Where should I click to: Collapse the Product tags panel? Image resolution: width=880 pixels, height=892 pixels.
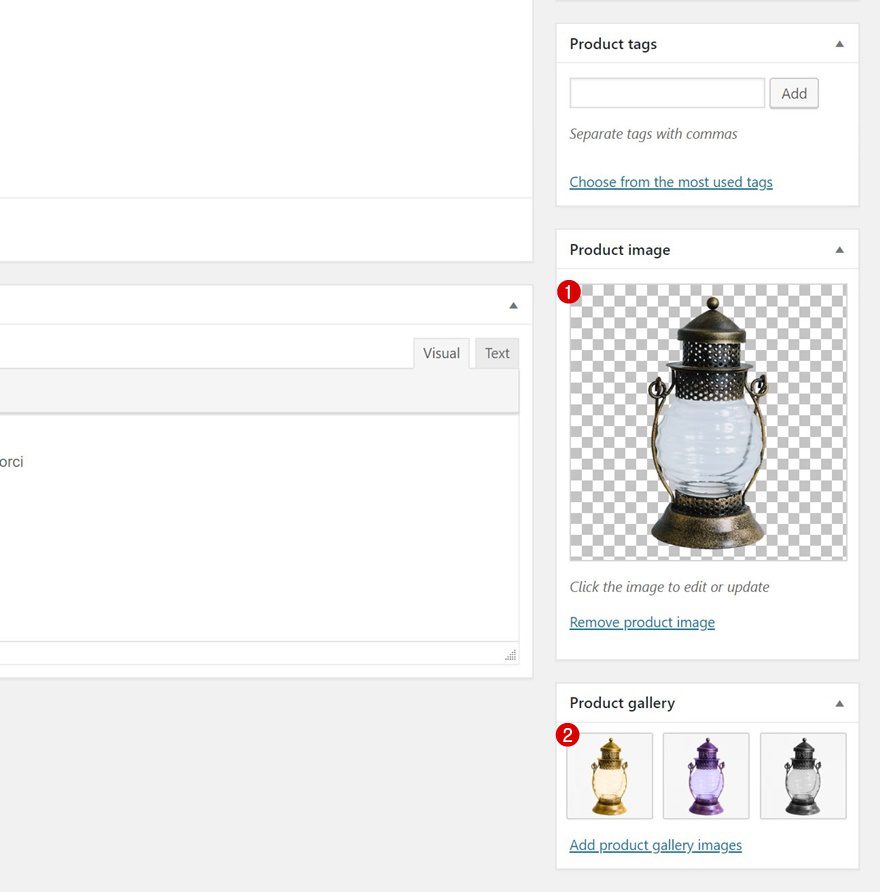click(840, 43)
